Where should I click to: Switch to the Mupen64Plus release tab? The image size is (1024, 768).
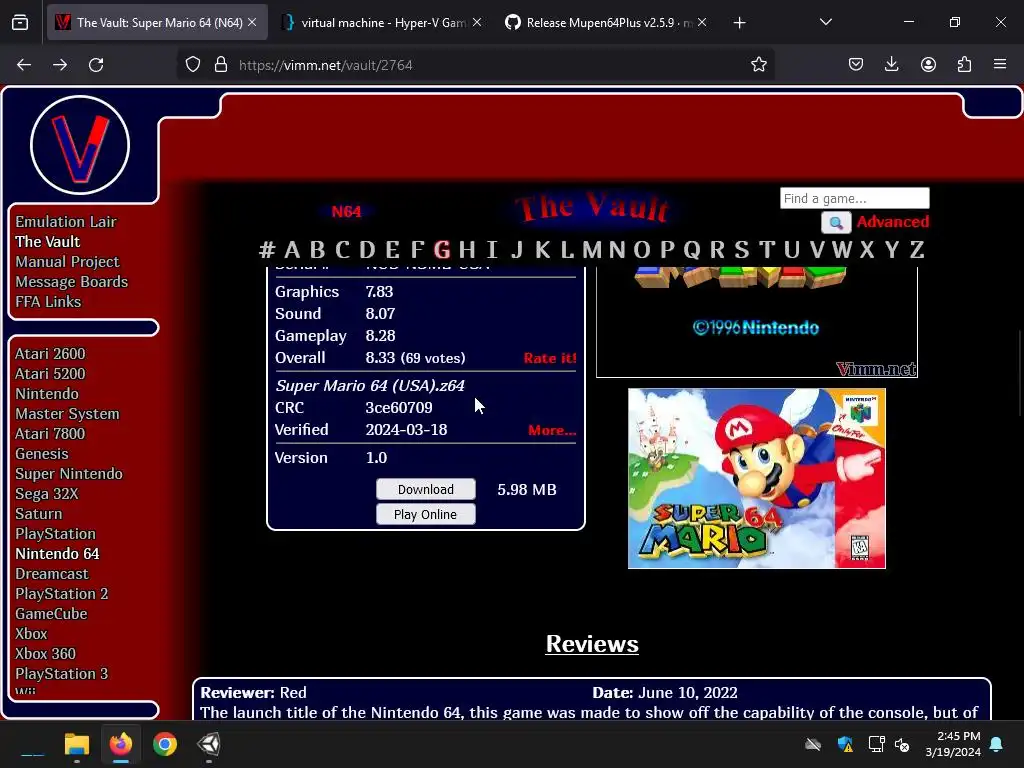[x=606, y=22]
